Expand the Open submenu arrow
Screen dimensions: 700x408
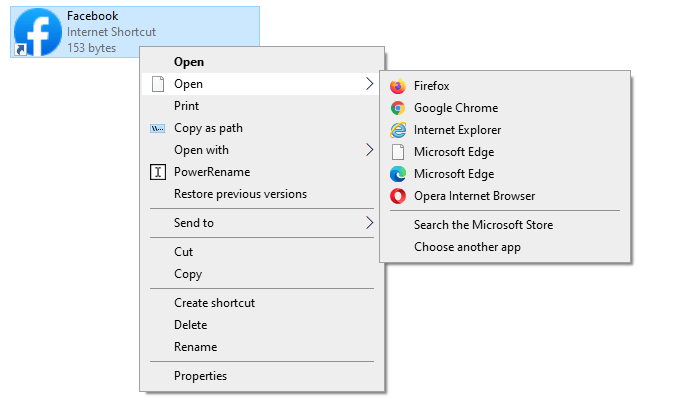369,83
